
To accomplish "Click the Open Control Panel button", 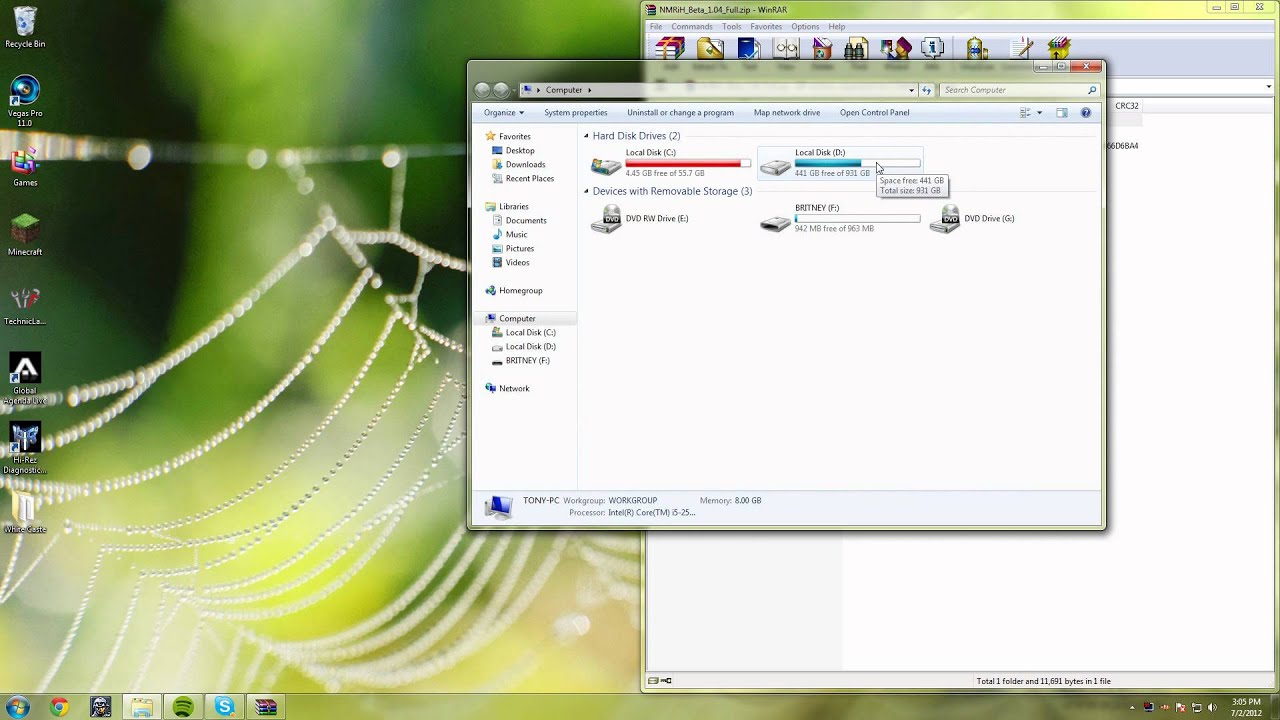I will pyautogui.click(x=874, y=112).
